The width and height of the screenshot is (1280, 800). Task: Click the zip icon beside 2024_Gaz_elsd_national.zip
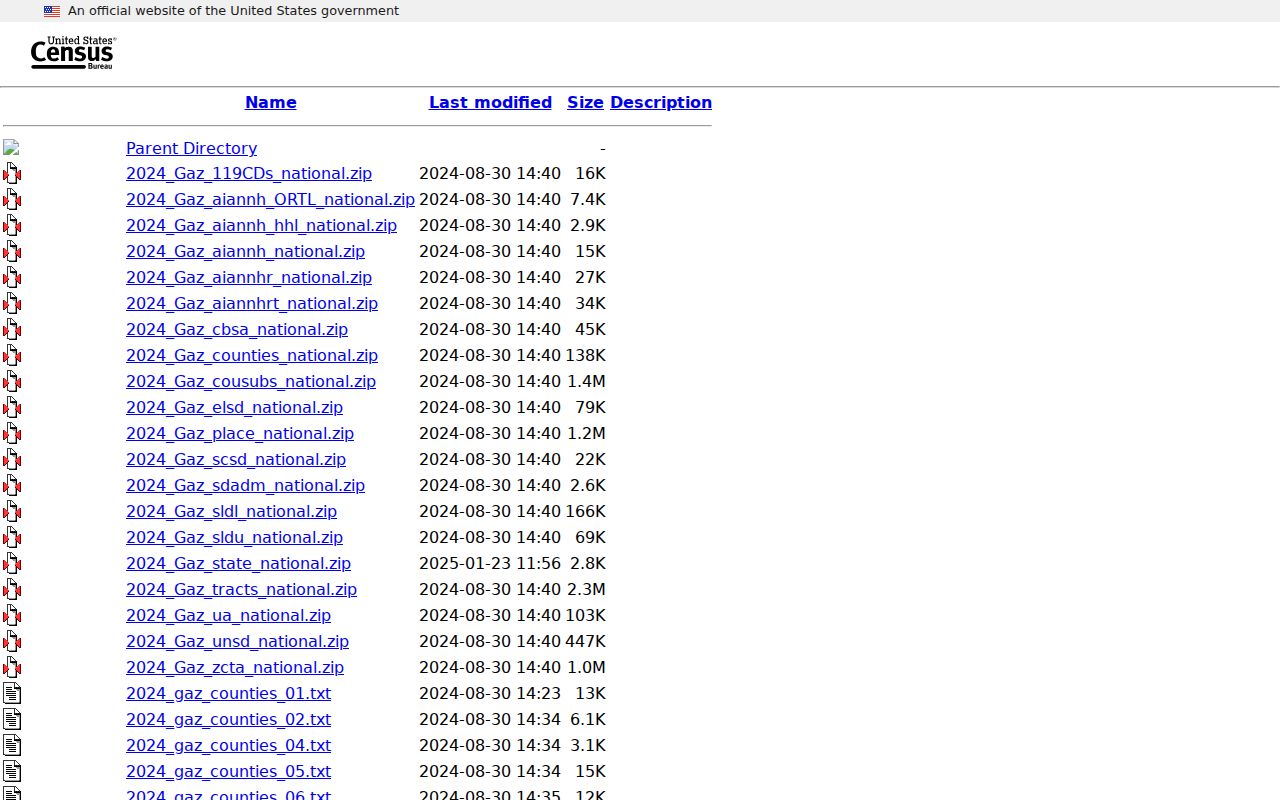pos(12,408)
